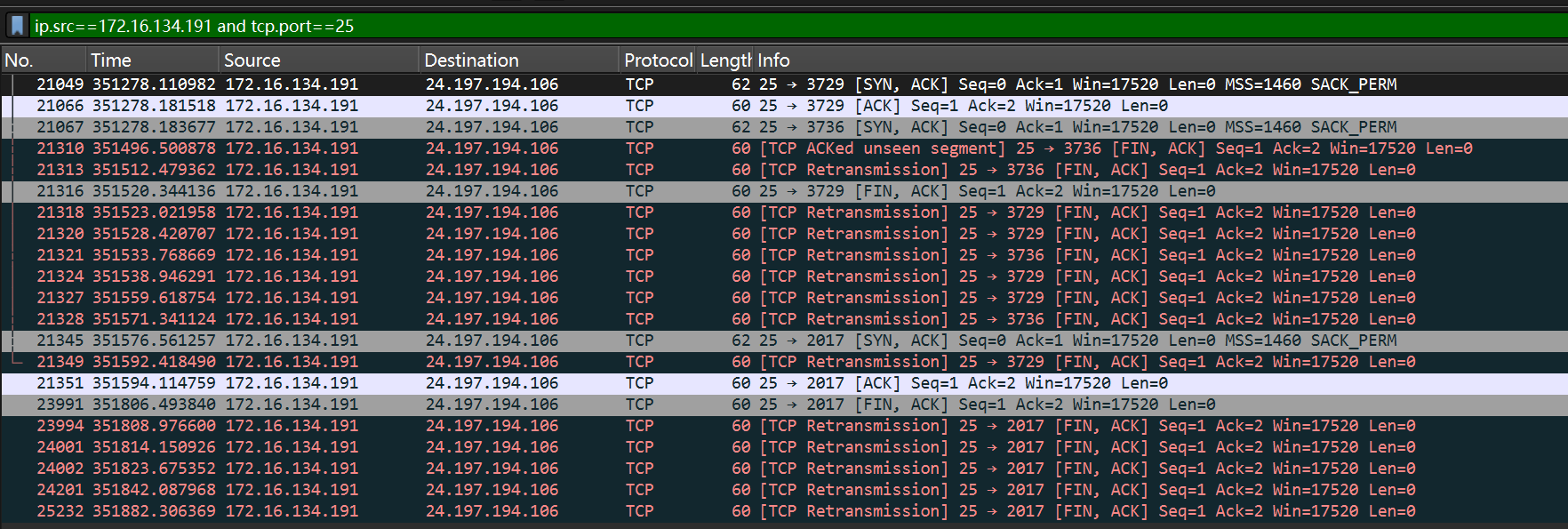Sort by the No. column header

pos(44,60)
